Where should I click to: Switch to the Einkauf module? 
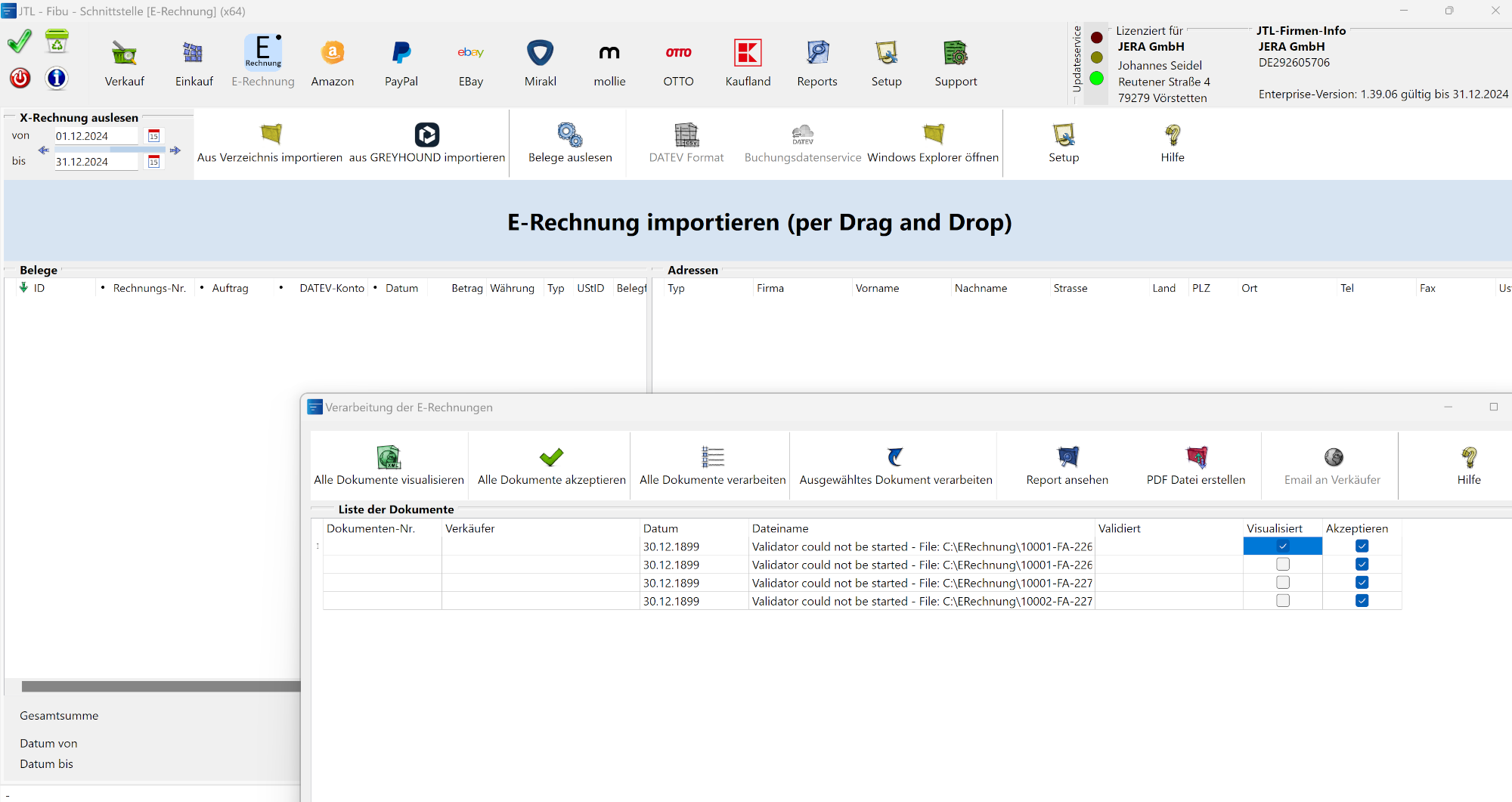click(x=194, y=62)
